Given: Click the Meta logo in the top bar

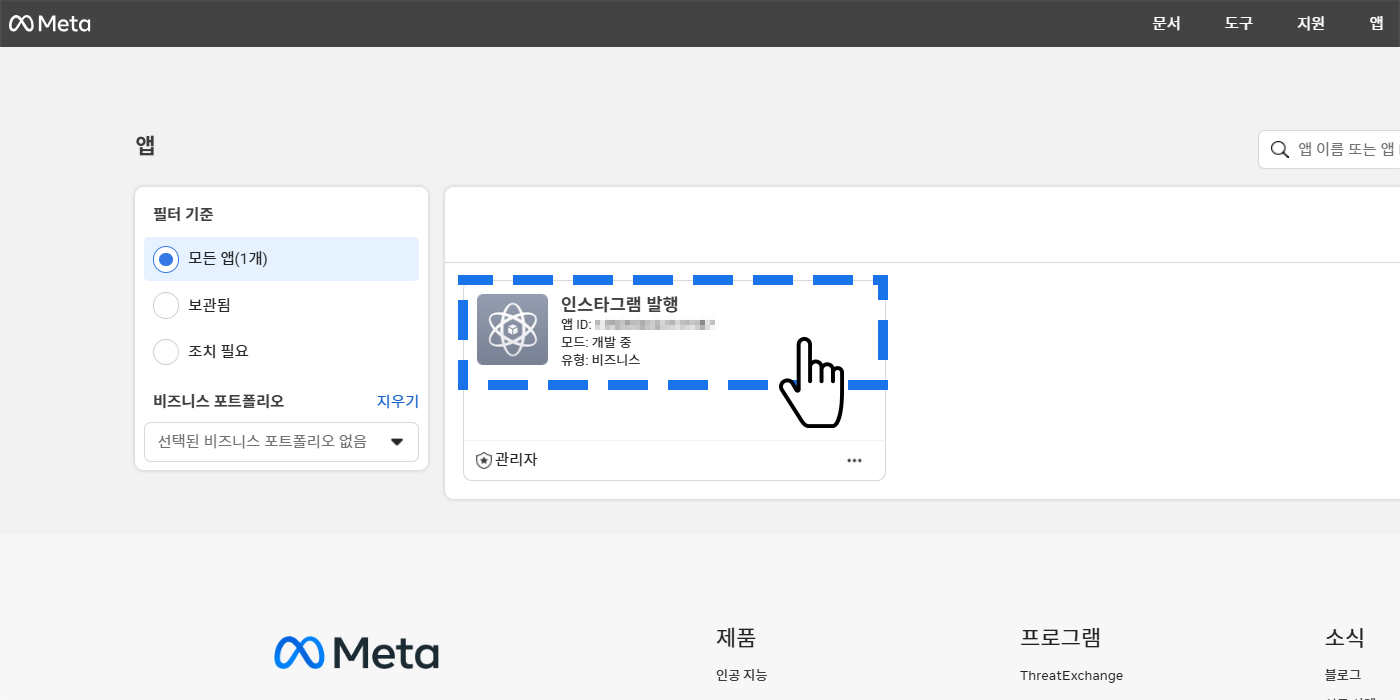Looking at the screenshot, I should coord(50,23).
